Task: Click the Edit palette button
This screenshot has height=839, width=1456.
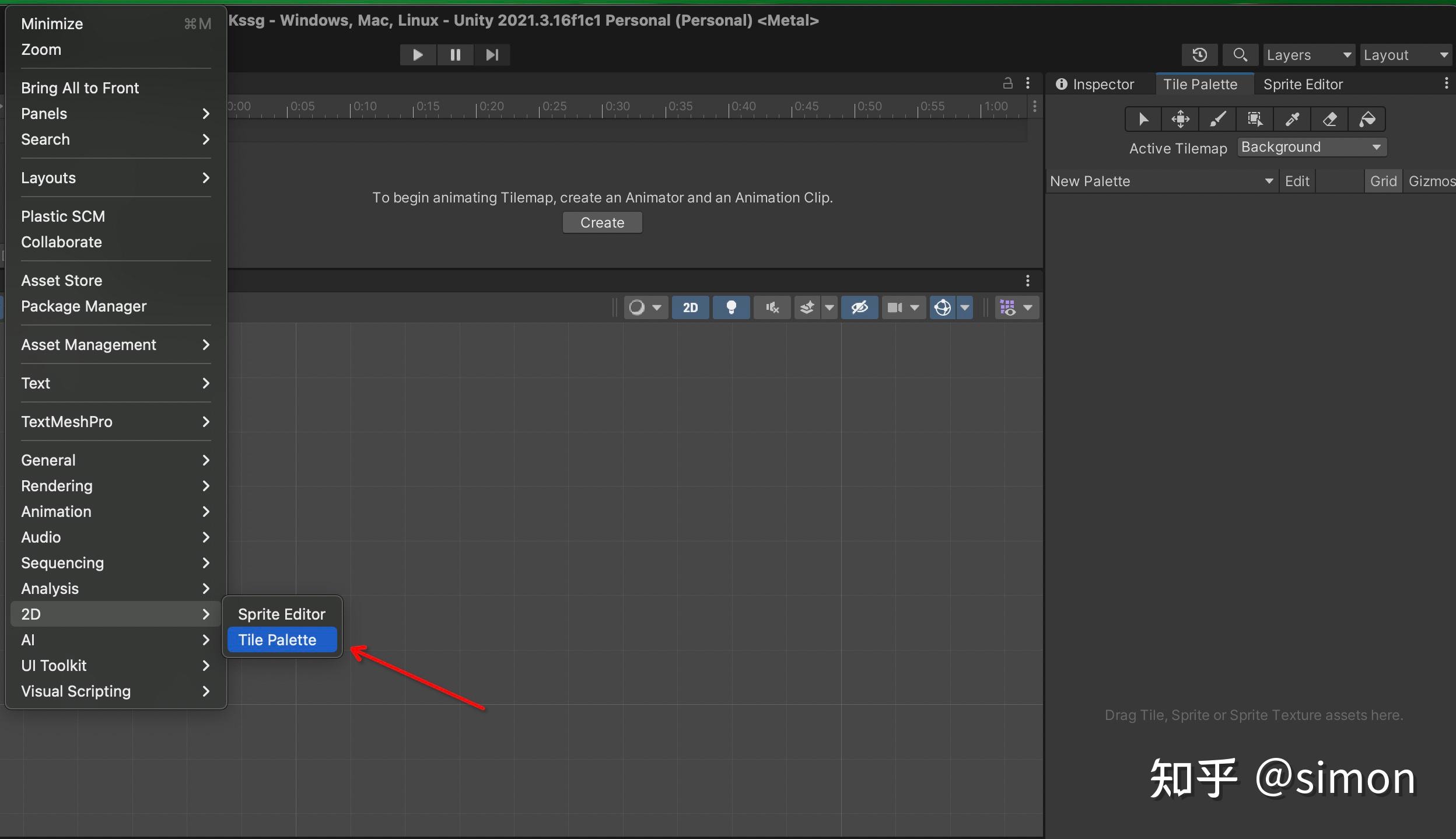Action: coord(1297,181)
